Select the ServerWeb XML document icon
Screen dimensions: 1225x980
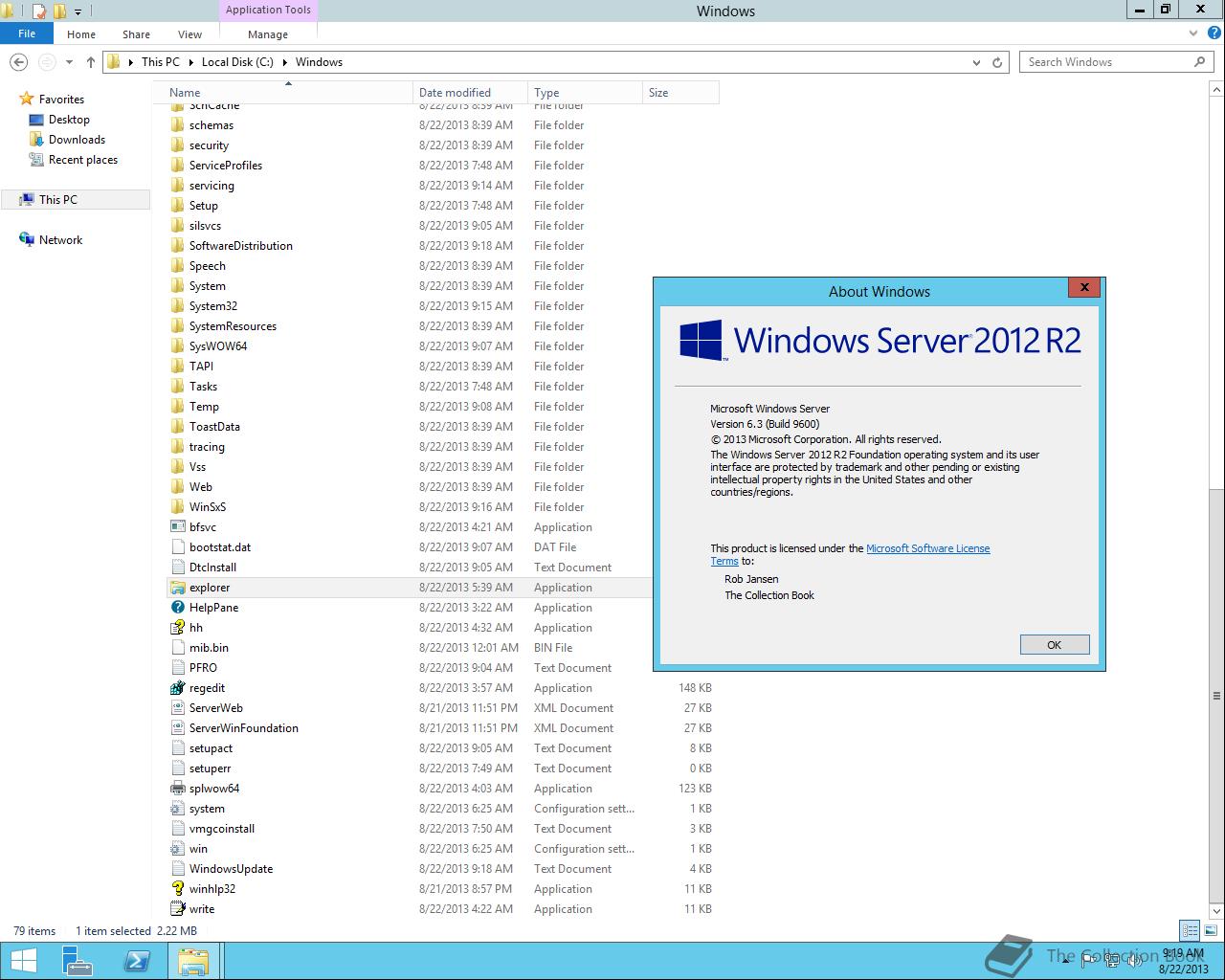177,708
